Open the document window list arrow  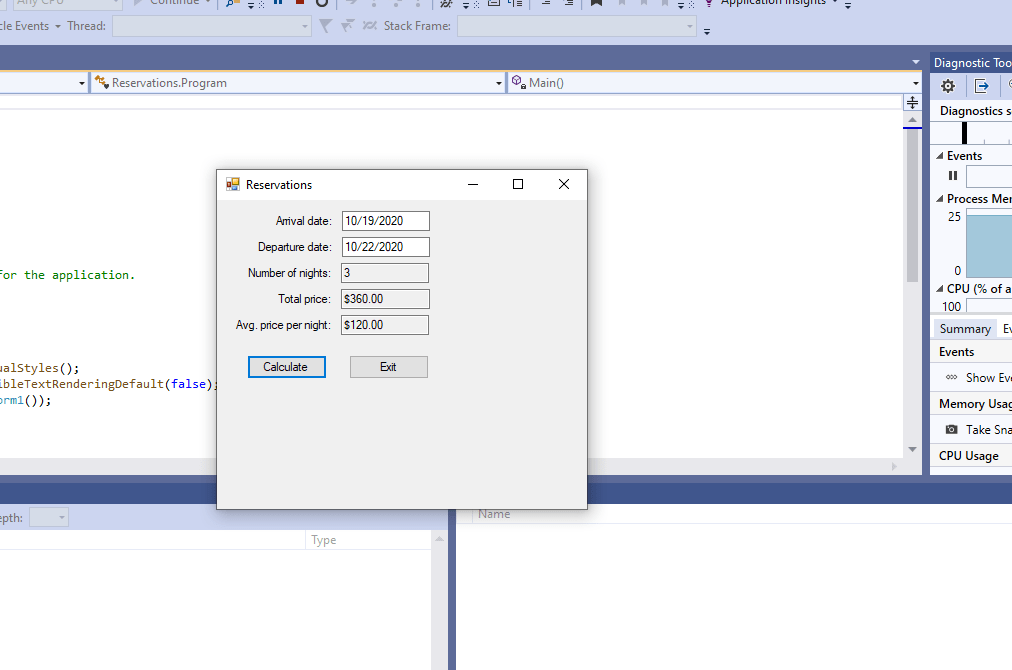(x=915, y=62)
